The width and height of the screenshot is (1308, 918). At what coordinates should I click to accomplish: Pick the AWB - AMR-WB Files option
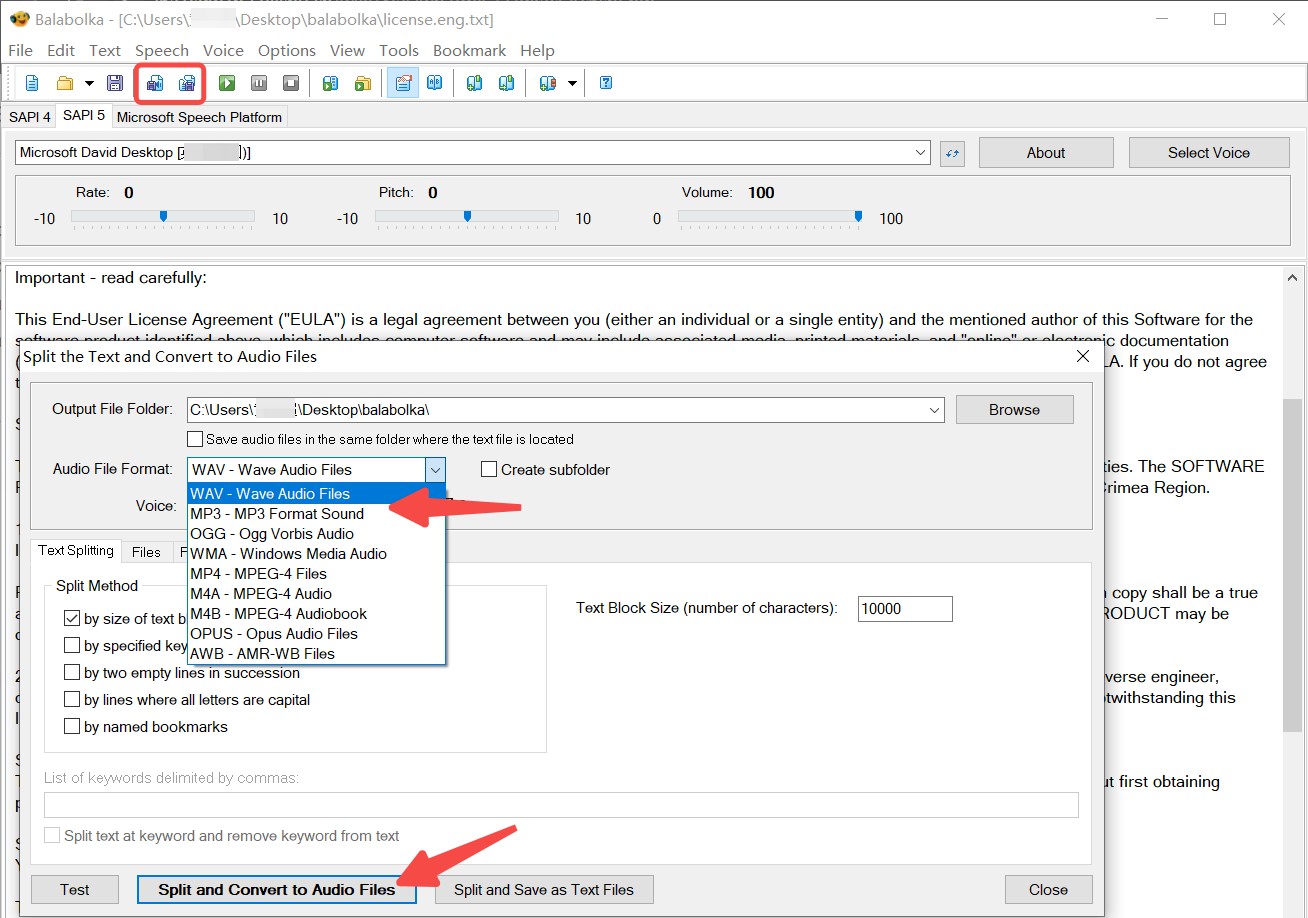tap(316, 654)
